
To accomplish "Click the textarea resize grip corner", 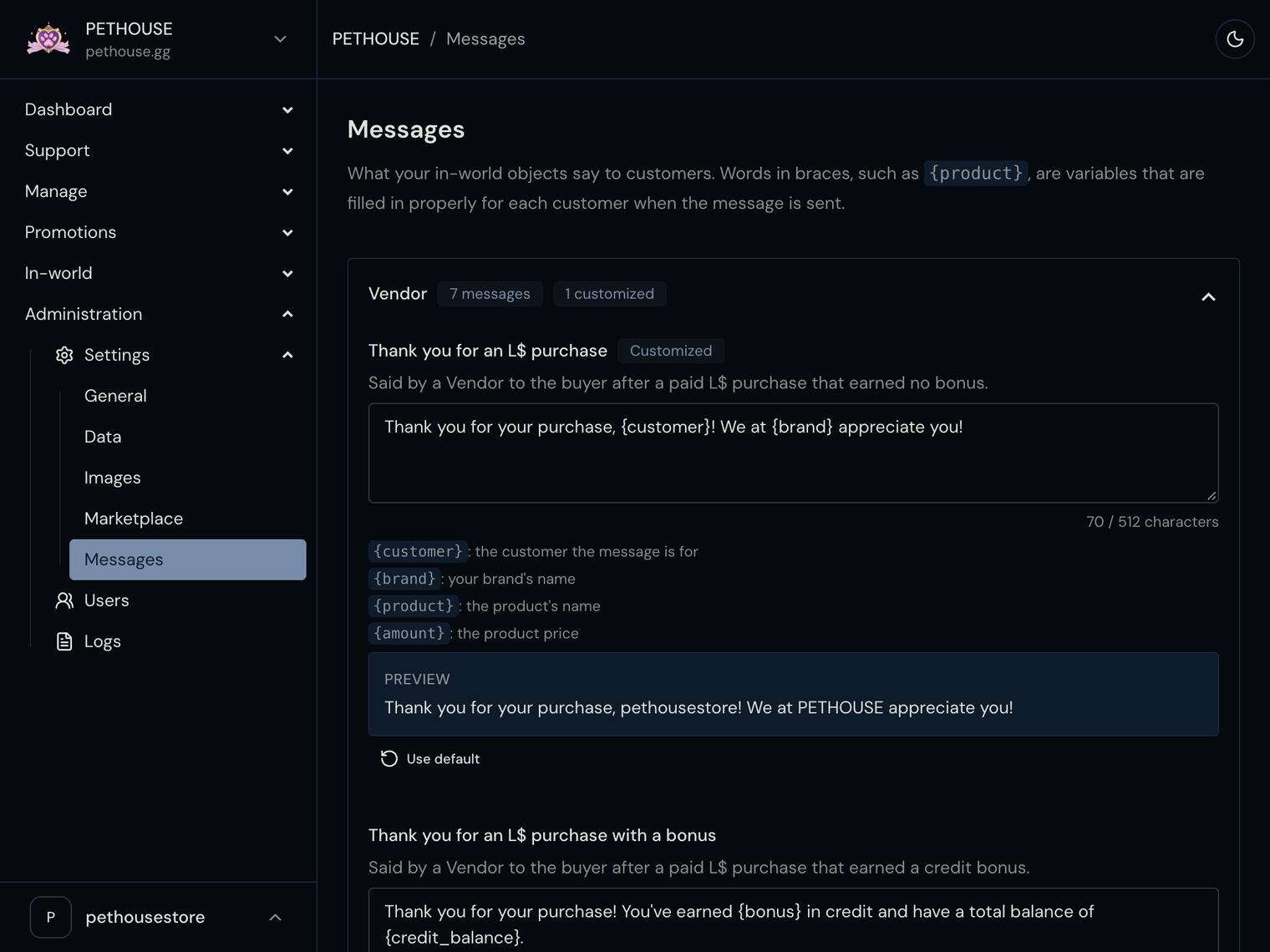I will click(x=1212, y=496).
